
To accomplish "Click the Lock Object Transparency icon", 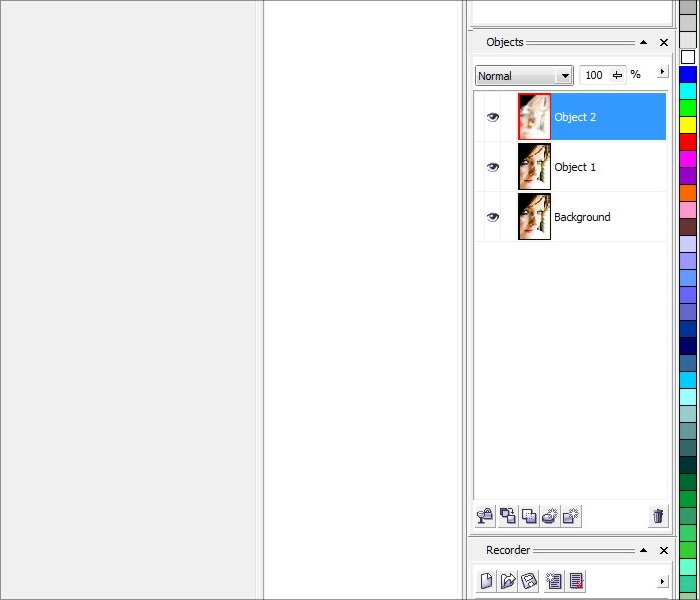I will (x=485, y=516).
